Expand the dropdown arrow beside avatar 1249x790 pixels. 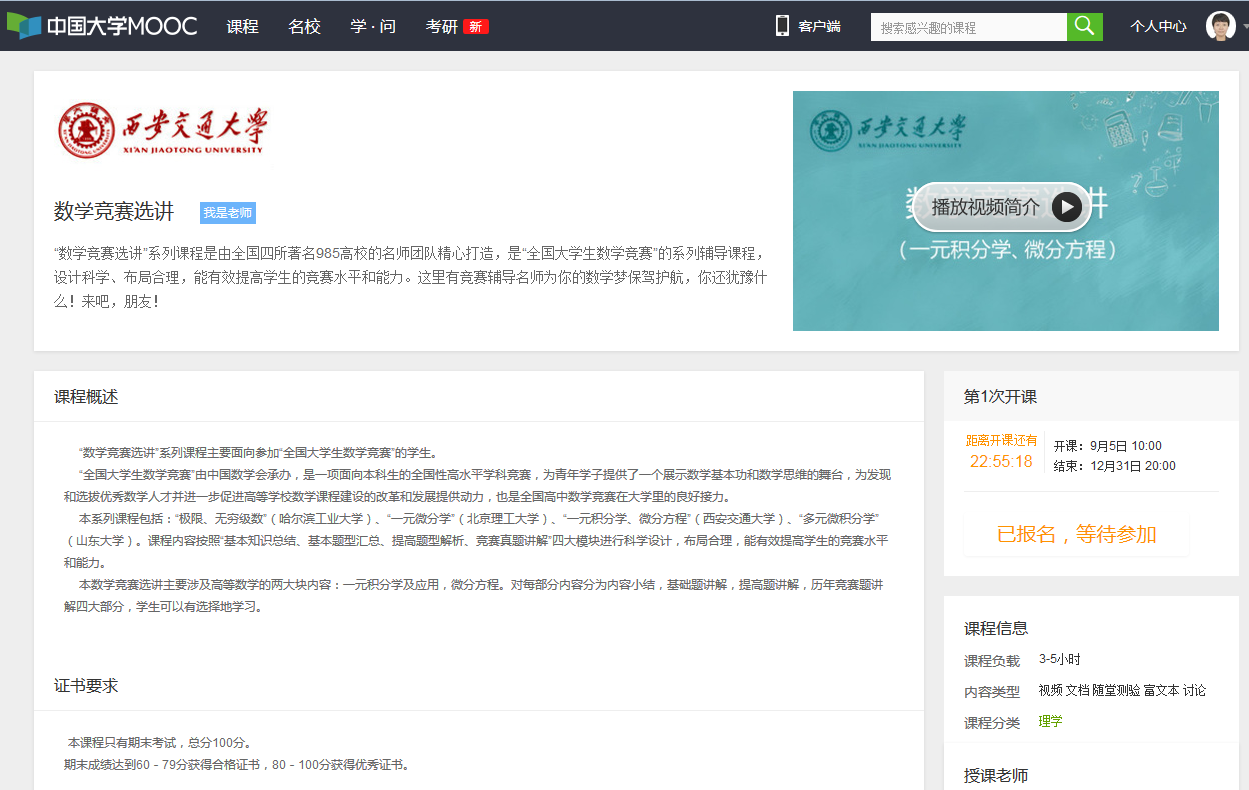(x=1245, y=28)
